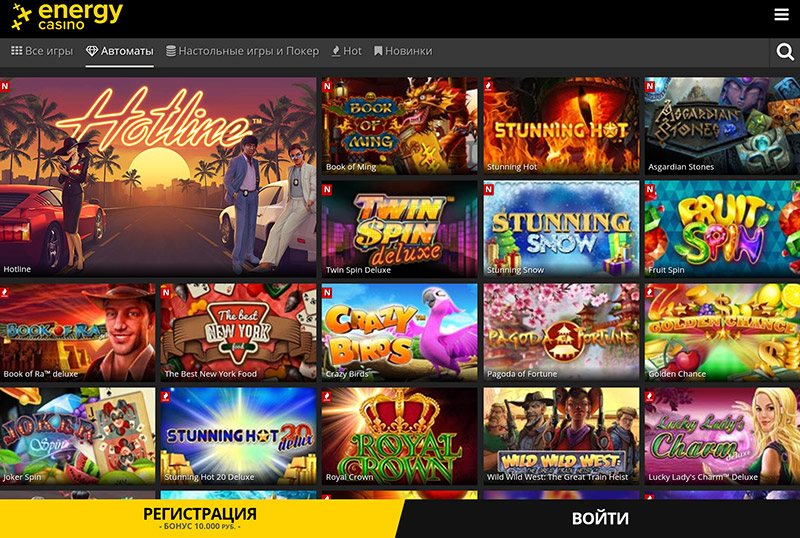Click the diamond icon beside Автоматы
Screen dimensions: 800x538
92,51
